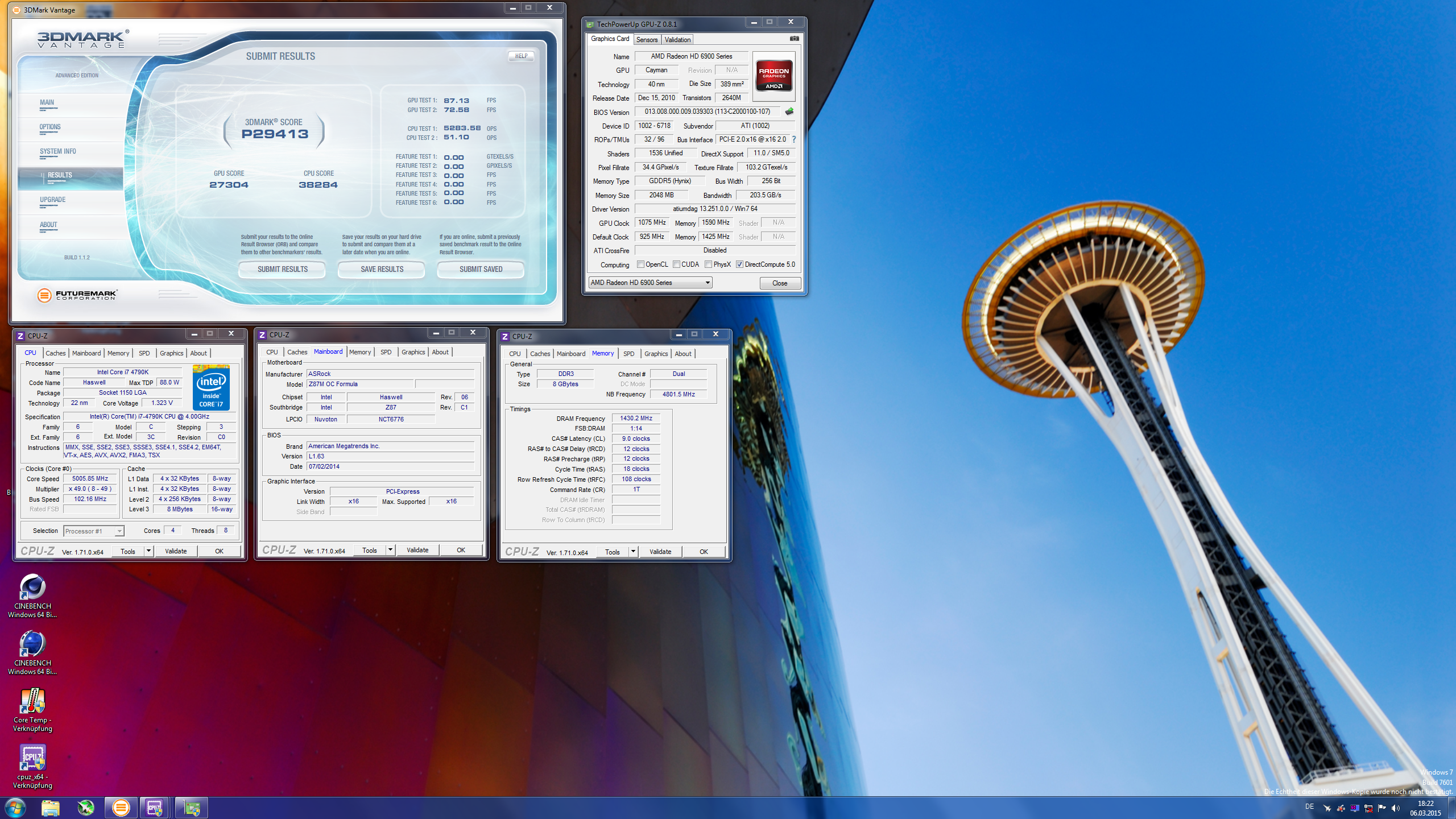Click the Intel Core i7 logo badge
The height and width of the screenshot is (819, 1456).
(211, 387)
